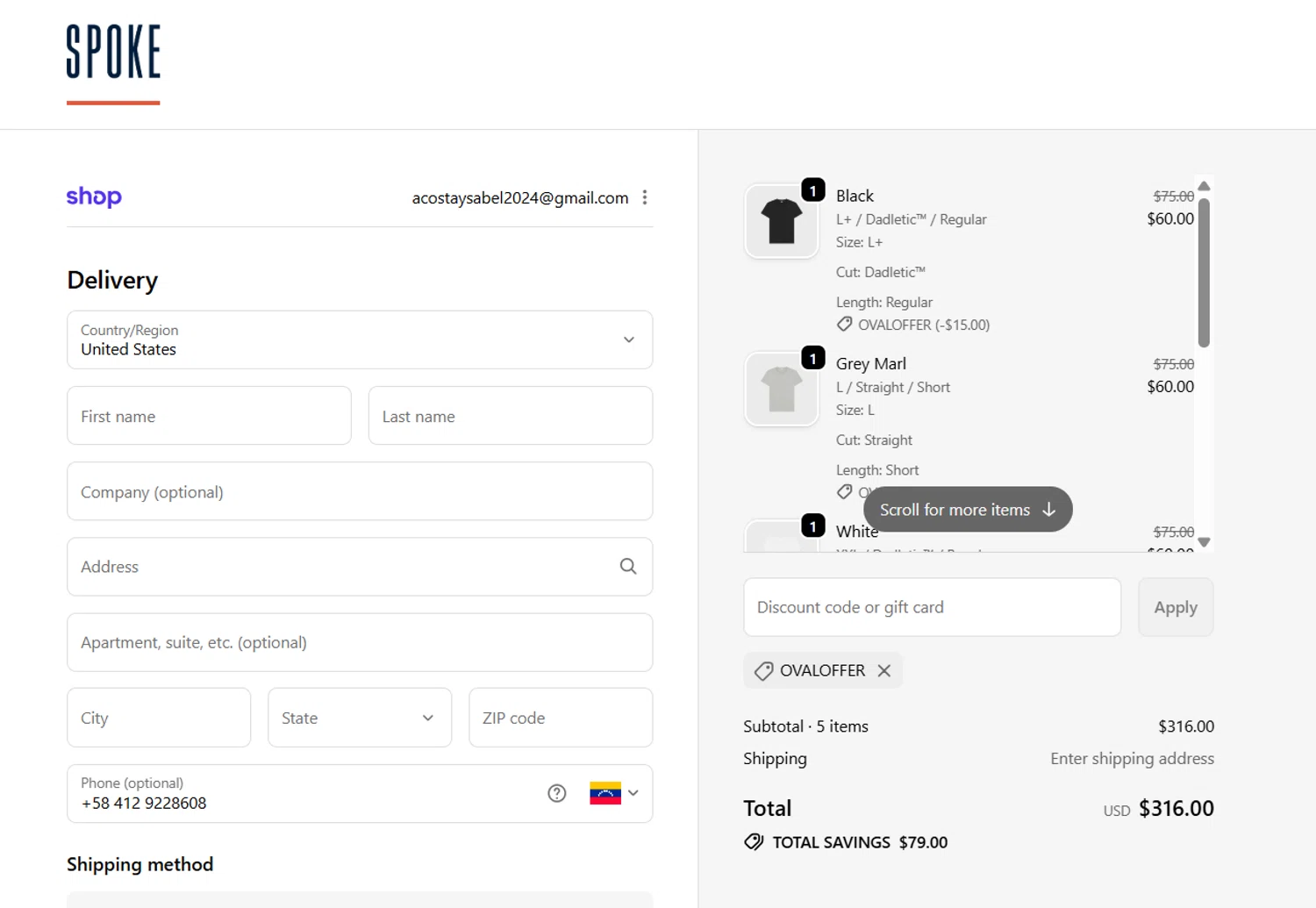Click the Black product name
The image size is (1316, 908).
pos(855,196)
